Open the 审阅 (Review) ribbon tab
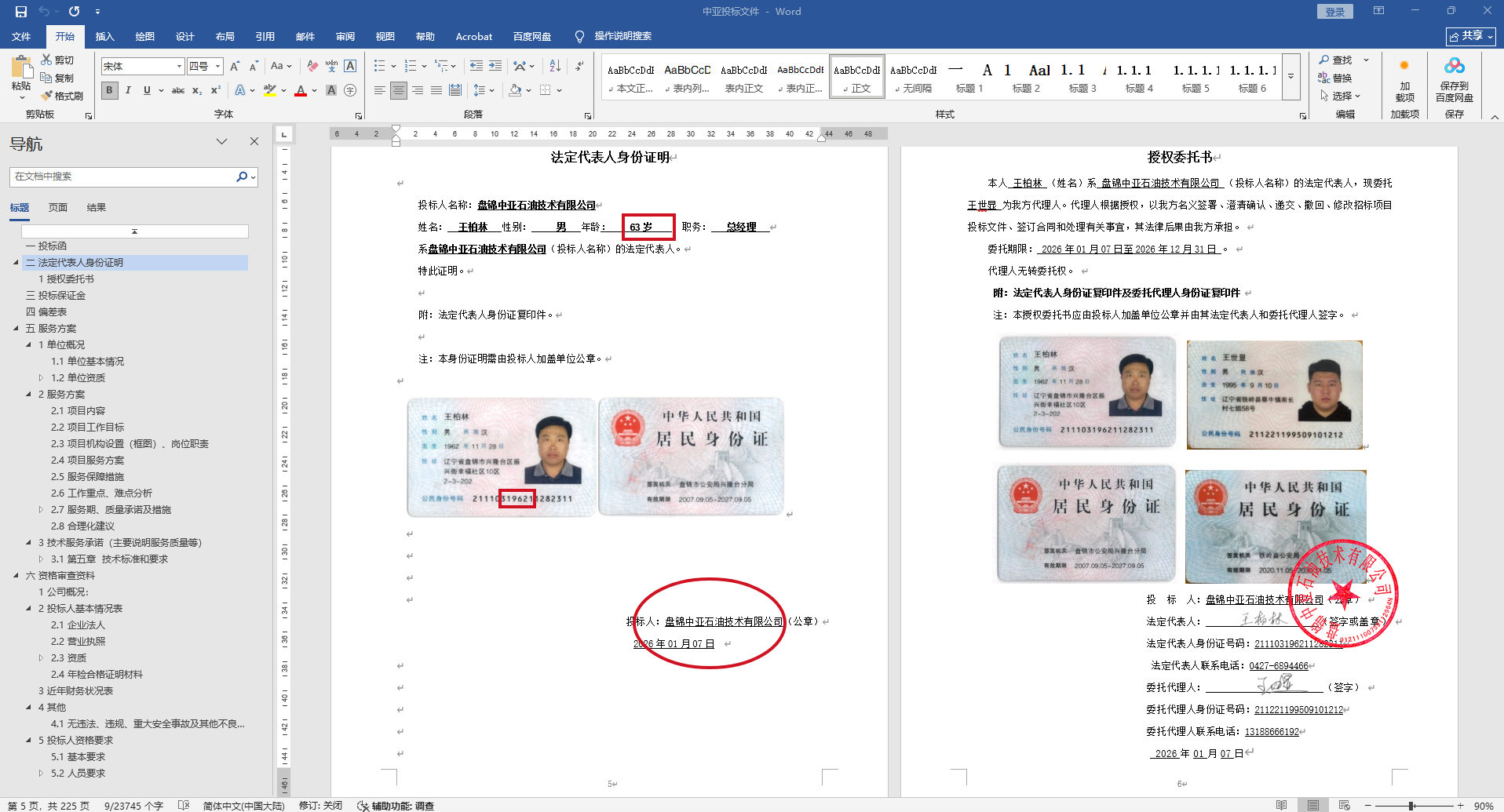The height and width of the screenshot is (812, 1504). 345,36
